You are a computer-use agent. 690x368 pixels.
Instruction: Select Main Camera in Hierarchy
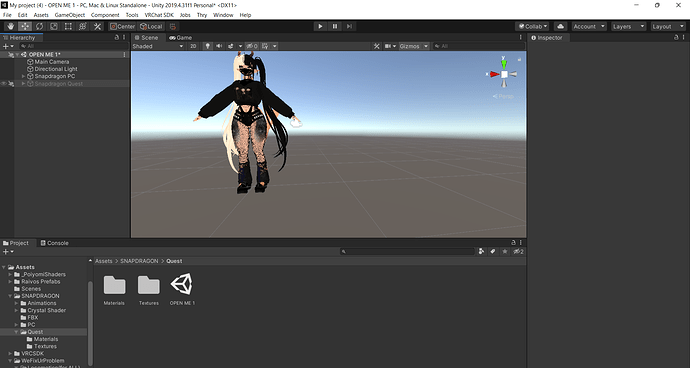(x=52, y=62)
